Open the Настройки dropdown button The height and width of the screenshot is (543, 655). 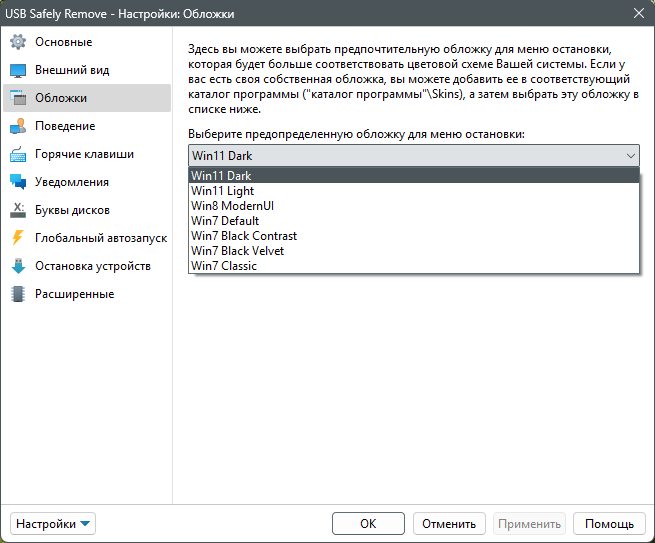click(x=53, y=524)
